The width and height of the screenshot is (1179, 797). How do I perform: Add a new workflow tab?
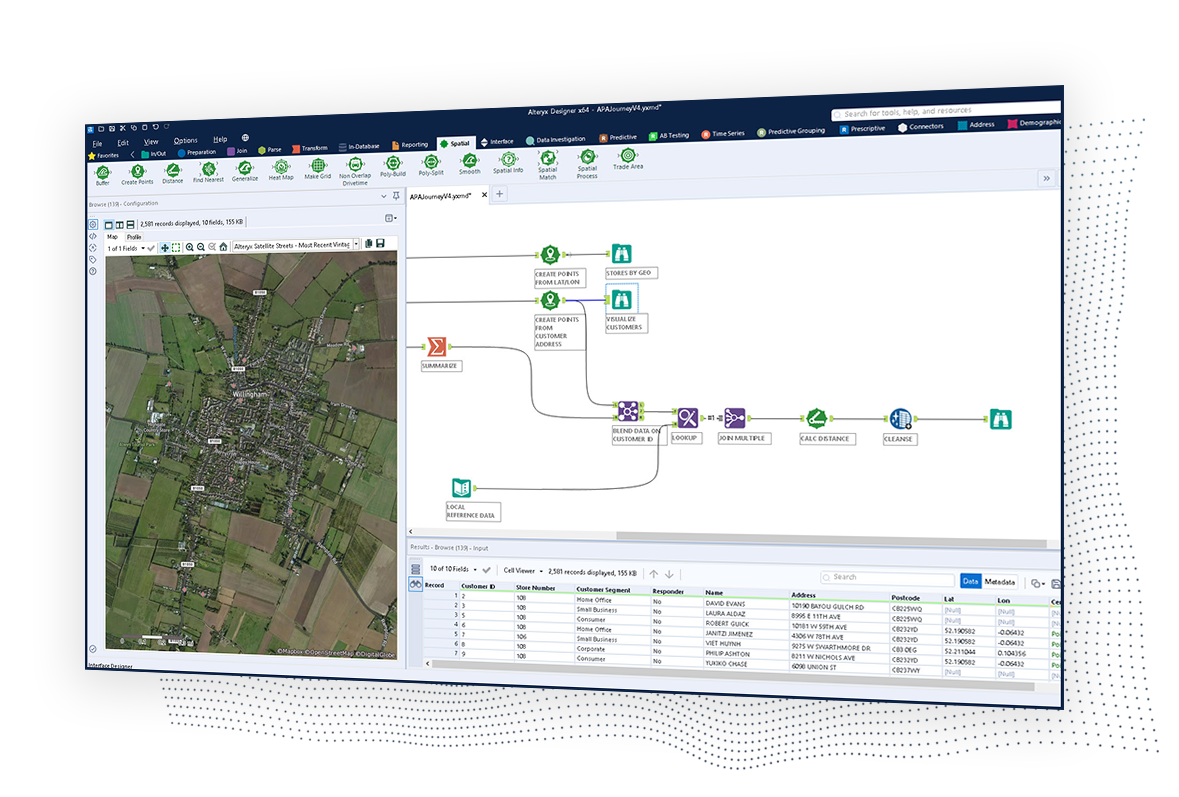click(x=499, y=194)
